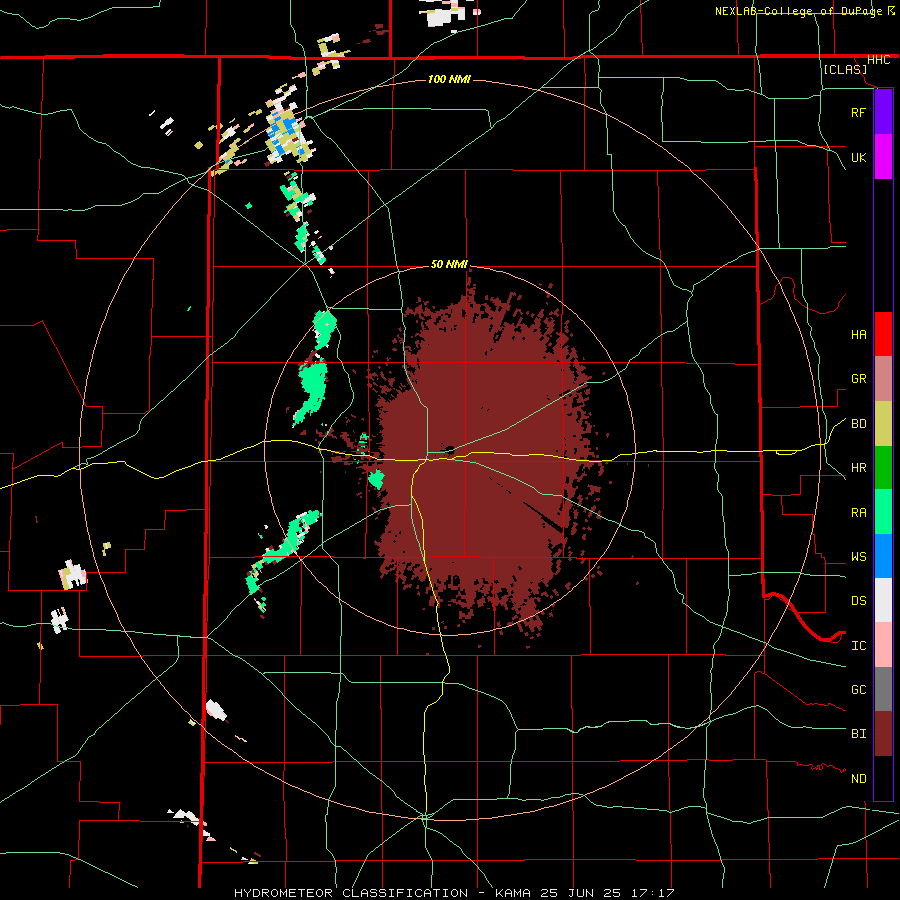The height and width of the screenshot is (900, 900).
Task: Click the HR dark green legend swatch
Action: click(x=883, y=467)
